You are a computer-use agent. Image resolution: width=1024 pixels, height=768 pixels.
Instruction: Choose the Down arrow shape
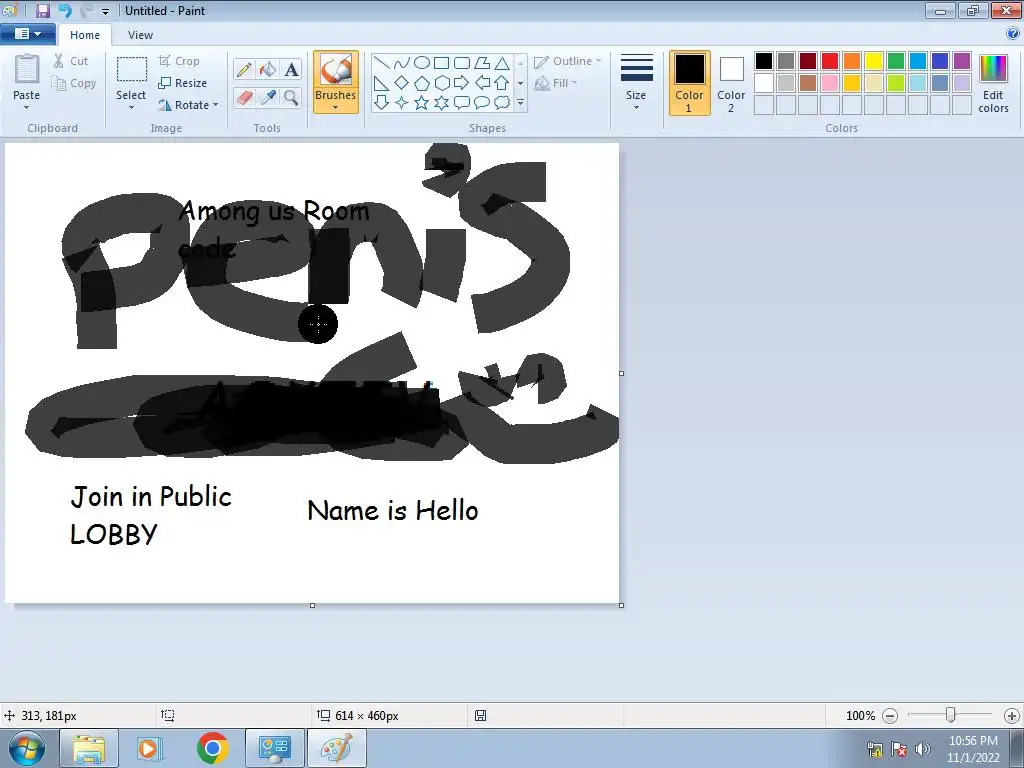click(382, 103)
